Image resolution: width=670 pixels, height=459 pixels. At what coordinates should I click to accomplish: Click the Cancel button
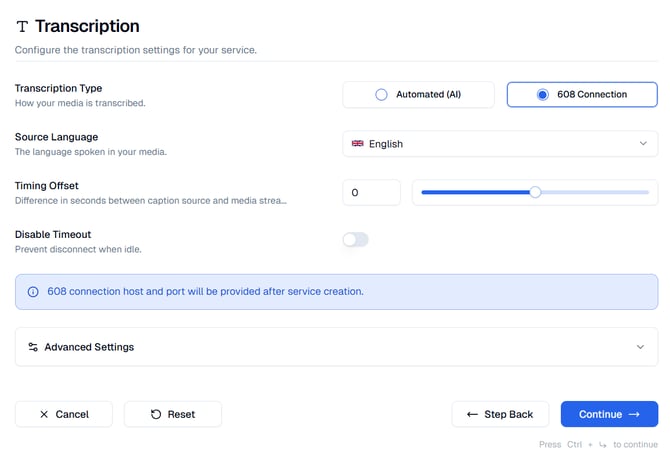[64, 414]
